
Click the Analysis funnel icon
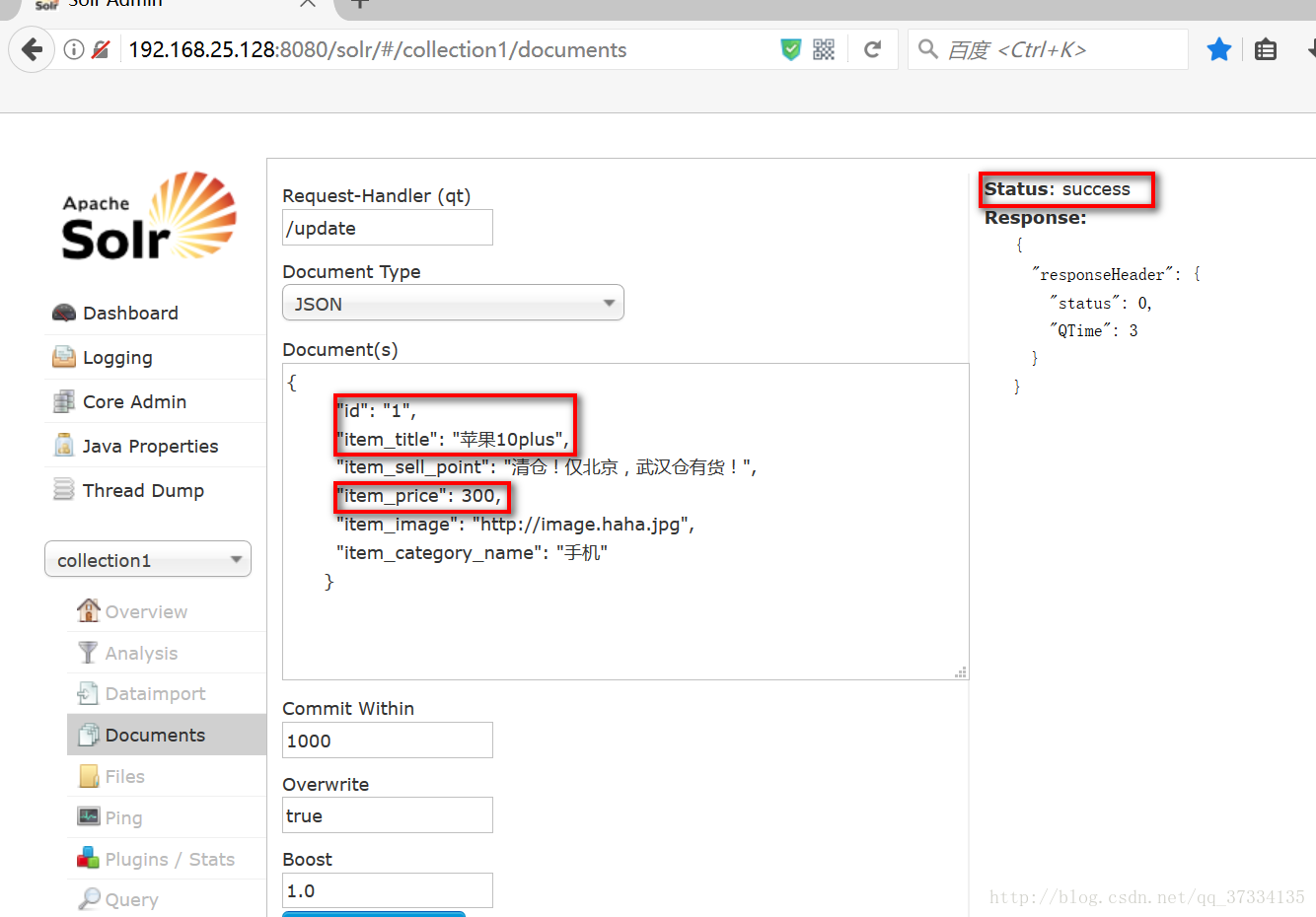(x=88, y=653)
